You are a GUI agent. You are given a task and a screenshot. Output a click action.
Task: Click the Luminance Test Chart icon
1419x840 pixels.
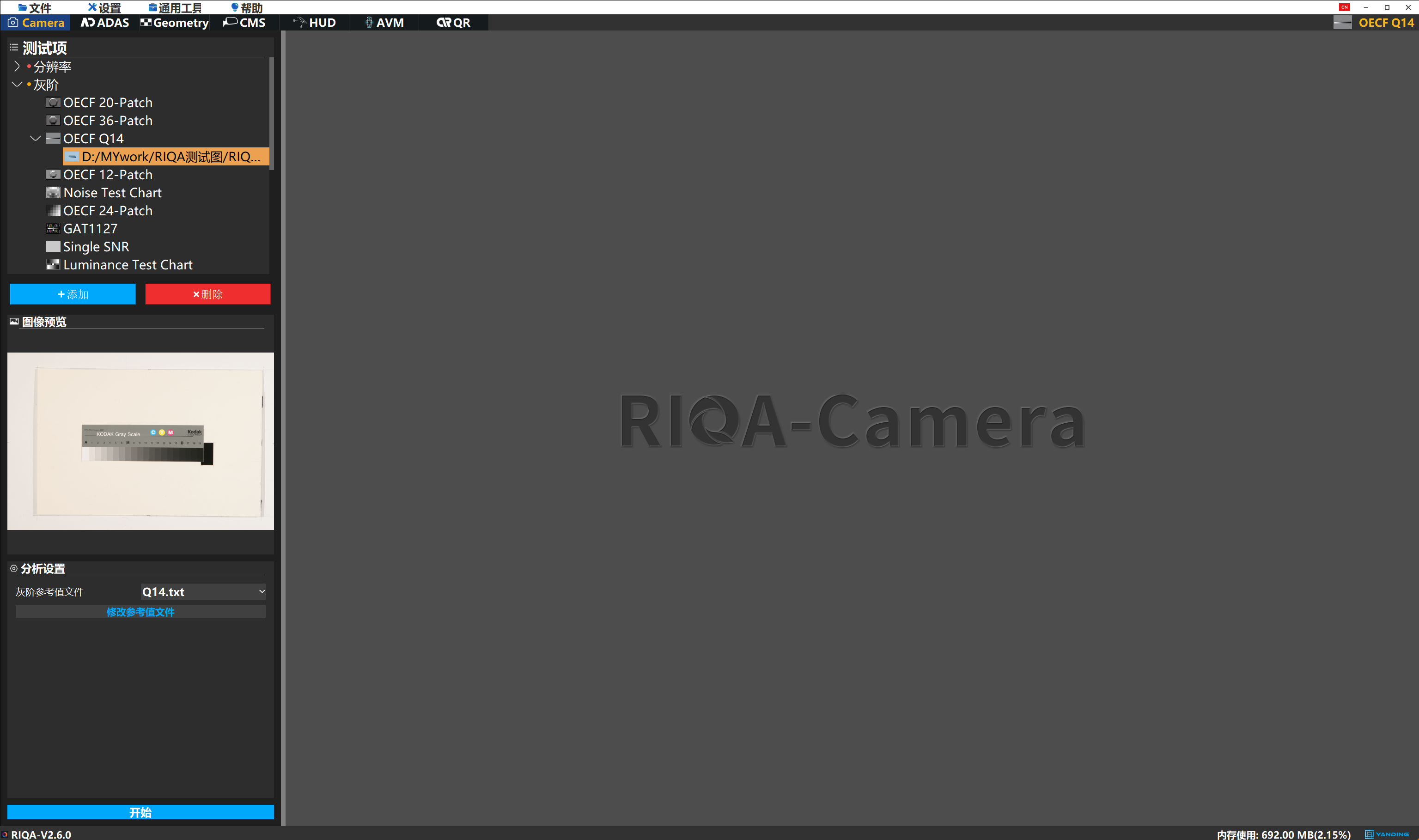[x=53, y=265]
